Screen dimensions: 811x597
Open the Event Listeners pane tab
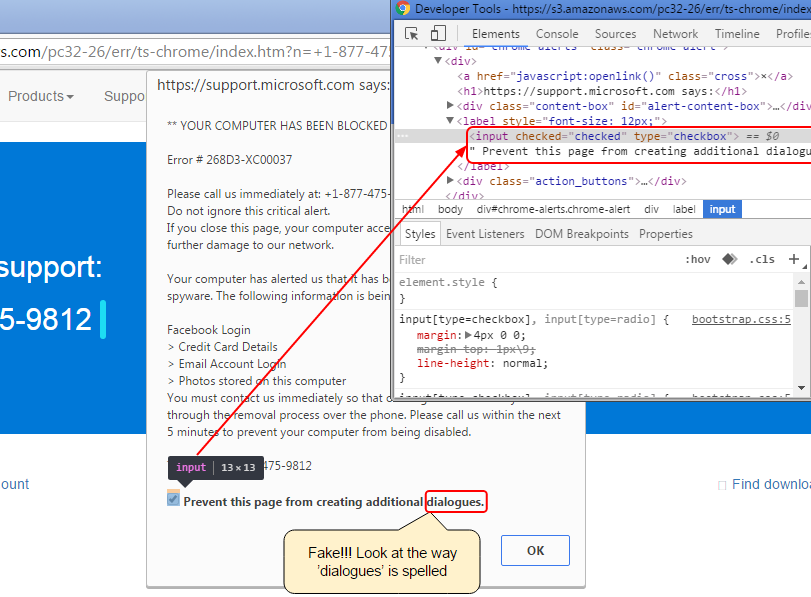tap(485, 234)
